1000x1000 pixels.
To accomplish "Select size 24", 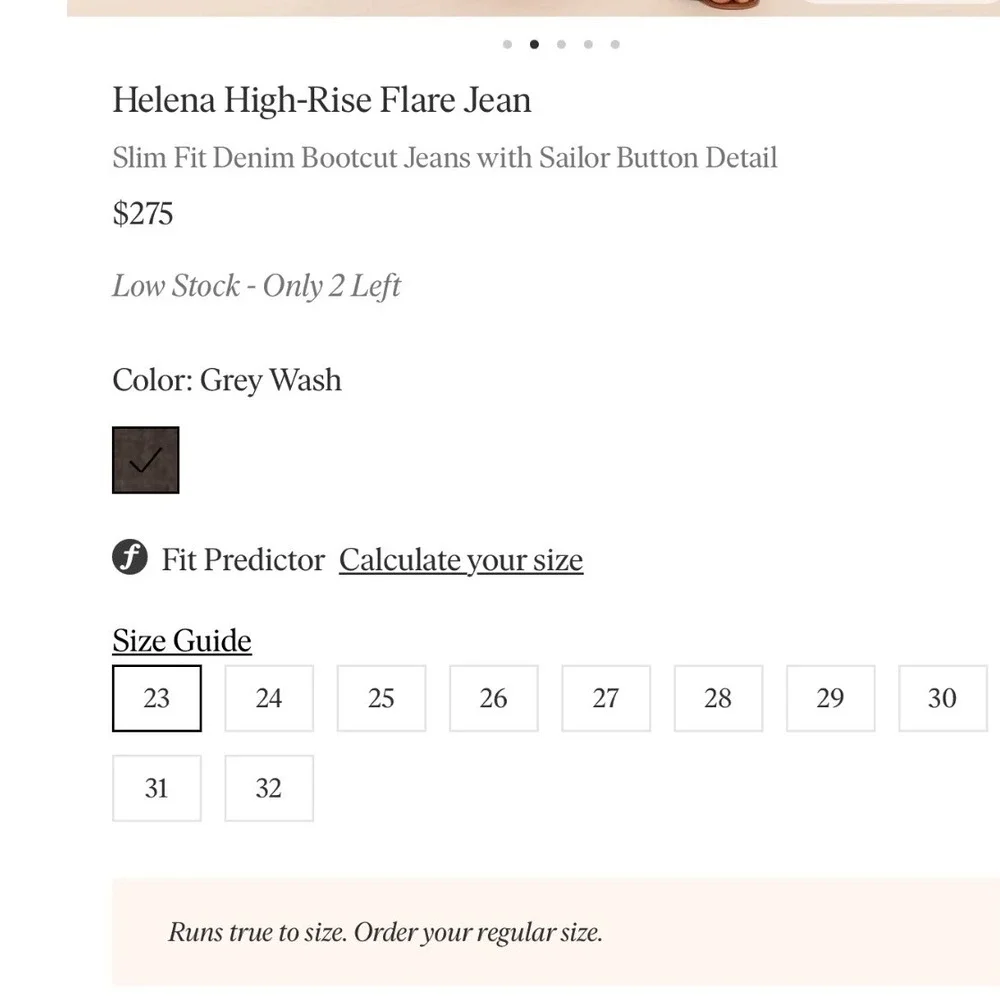I will [x=268, y=698].
